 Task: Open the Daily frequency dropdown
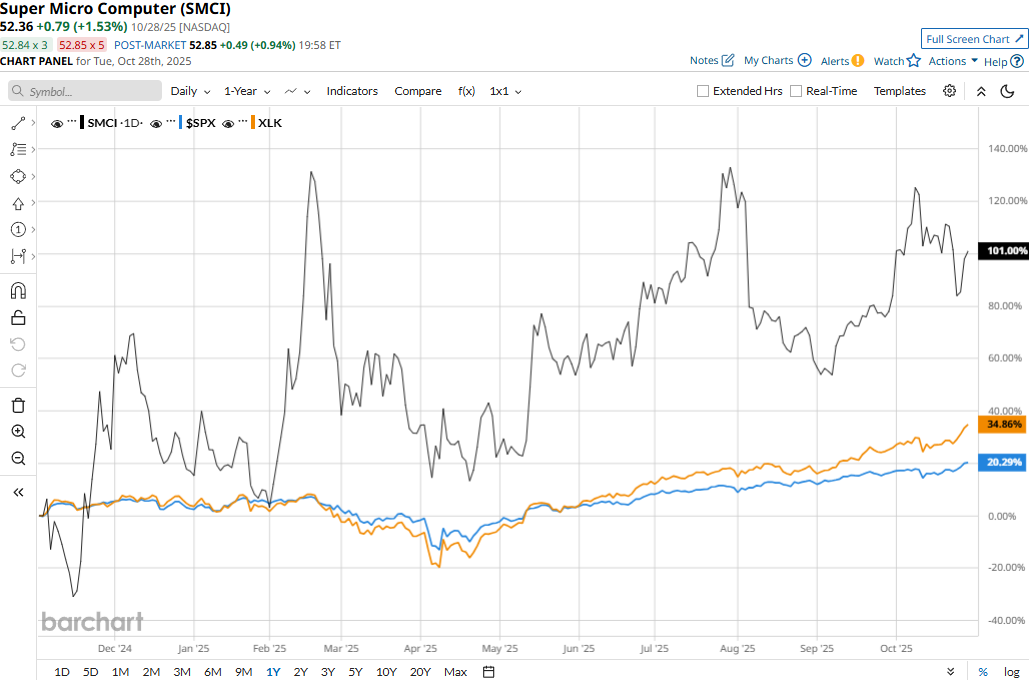coord(190,91)
